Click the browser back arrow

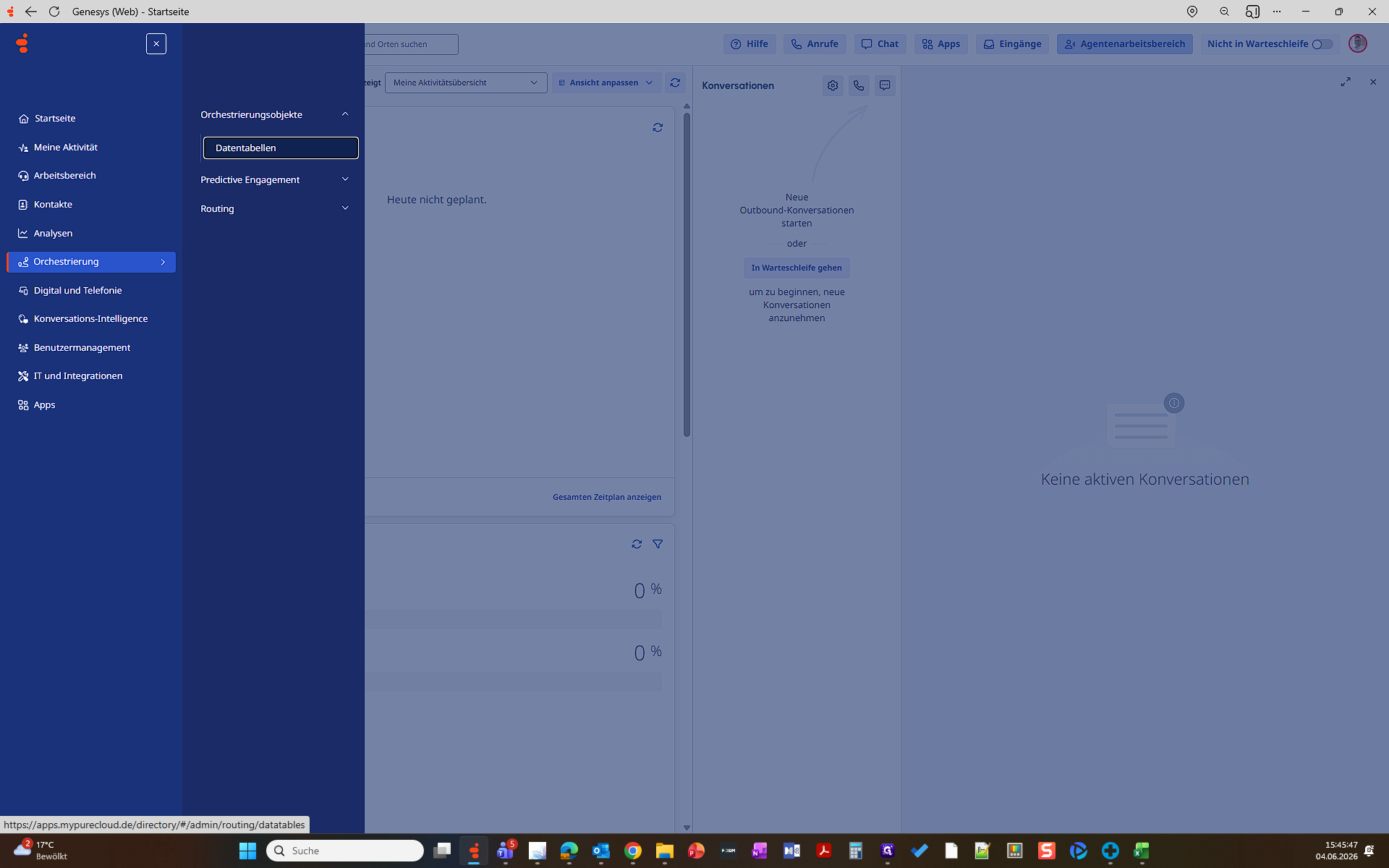click(x=30, y=12)
